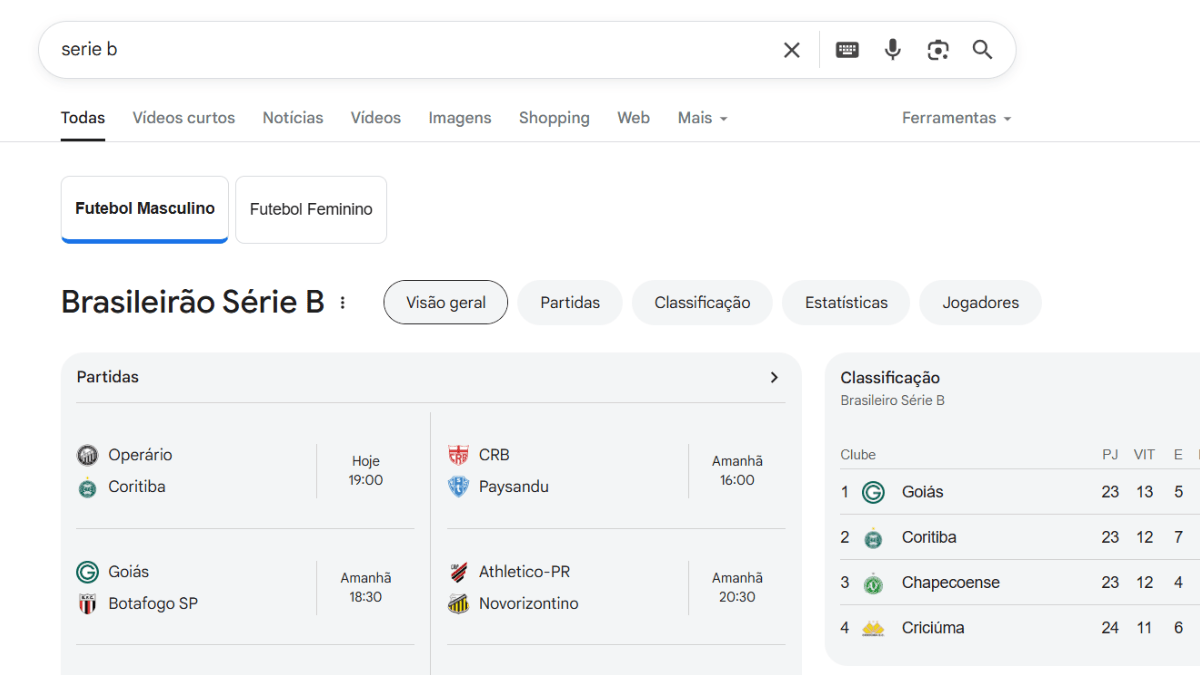Open the Classificação chip button

702,303
